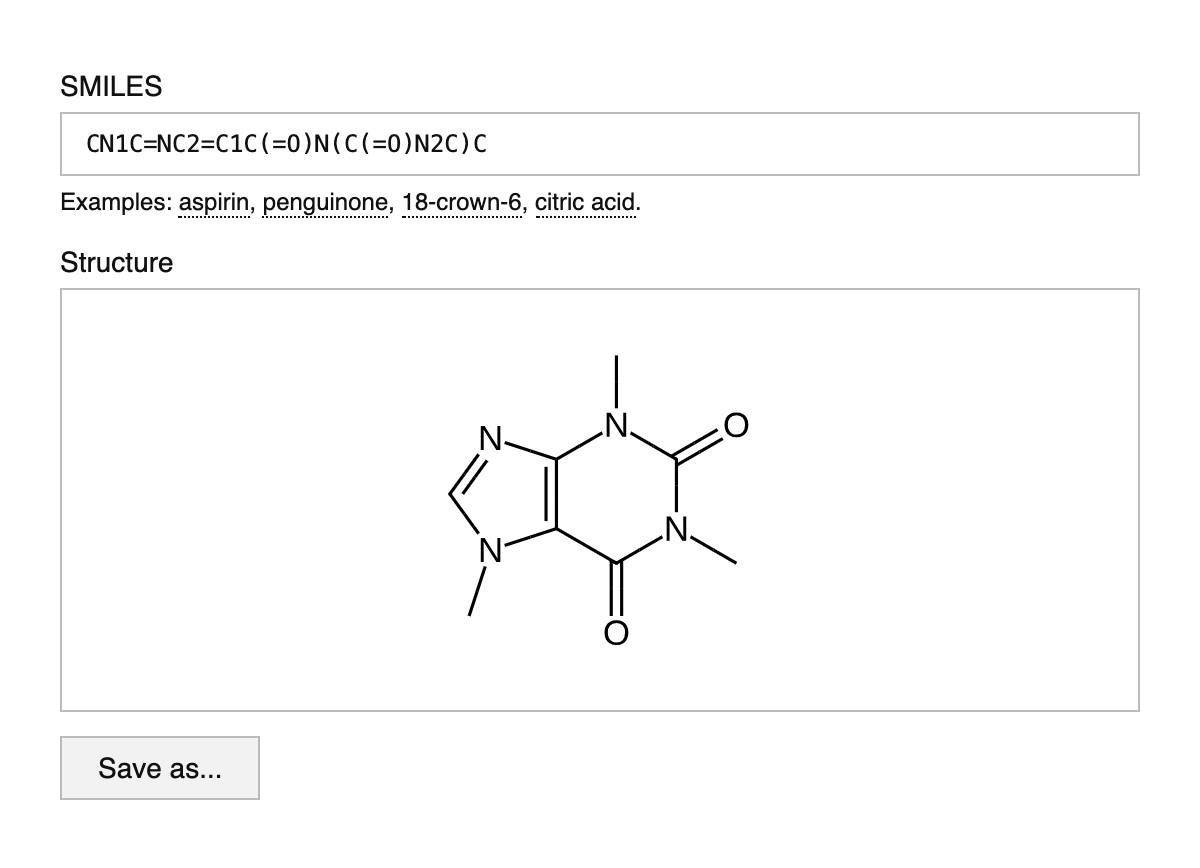Click the vertical double bond to the bottom oxygen

(x=617, y=590)
